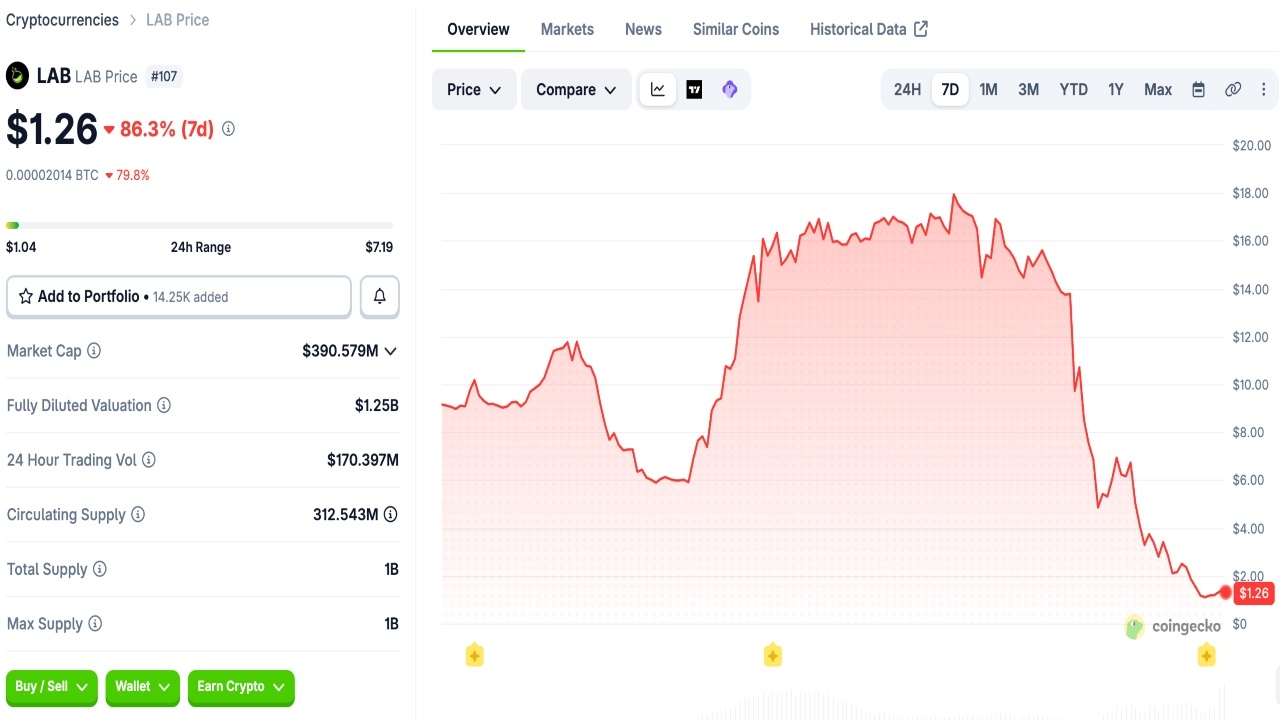The height and width of the screenshot is (720, 1280).
Task: Click the red price endpoint dot
Action: (1226, 593)
